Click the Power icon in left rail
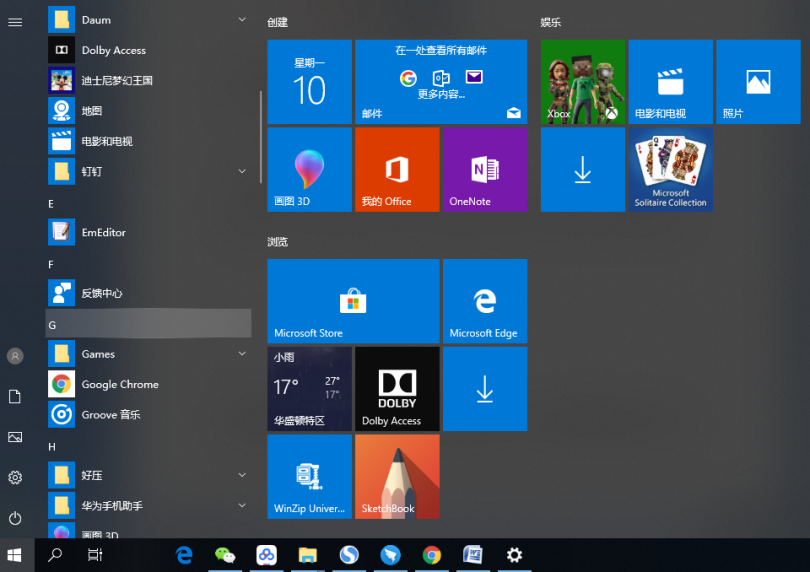This screenshot has height=572, width=810. point(15,518)
